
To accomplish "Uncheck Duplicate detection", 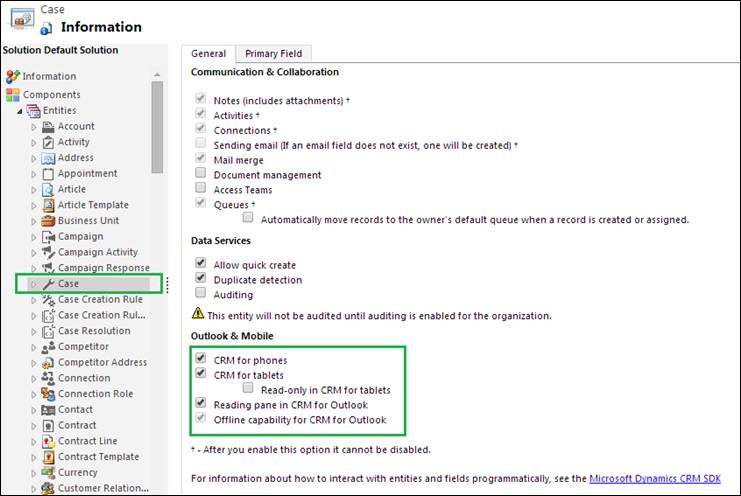I will (x=200, y=278).
